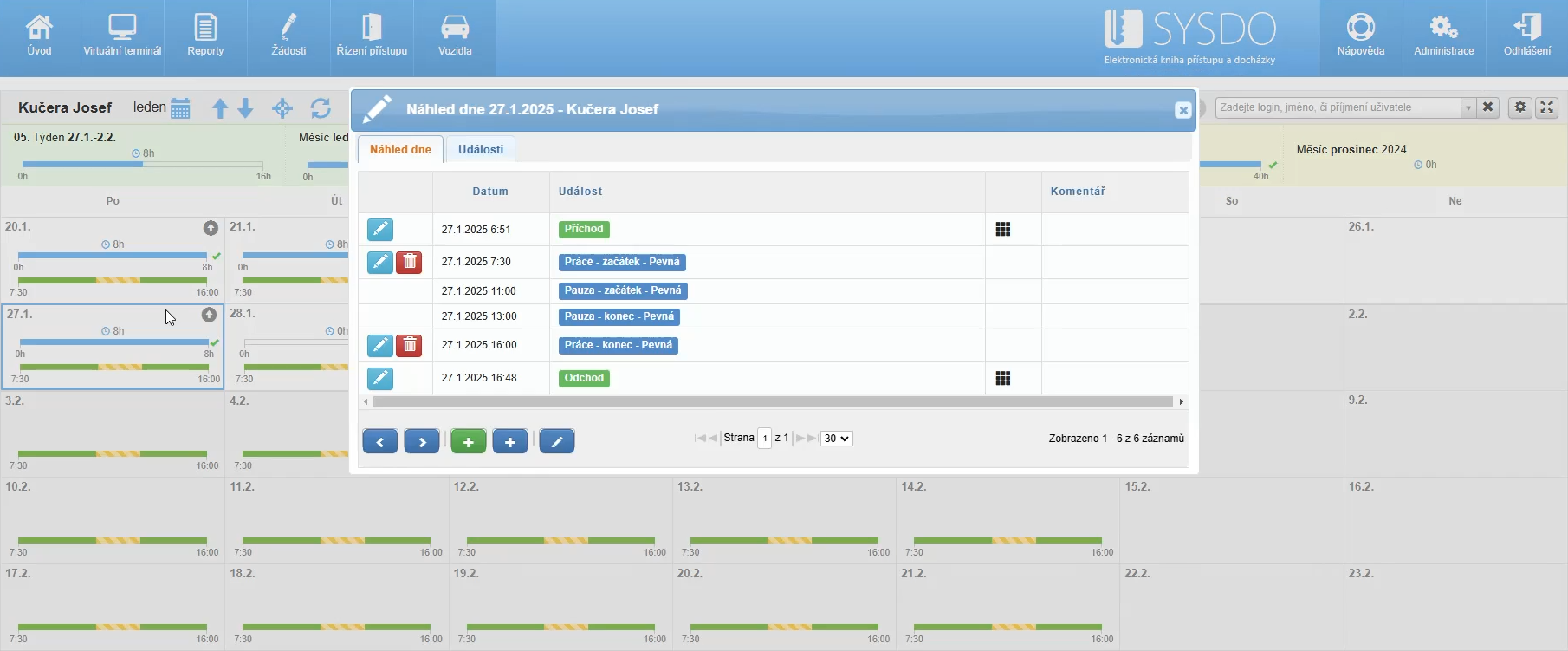Viewport: 1568px width, 651px height.
Task: Open grid details icon for Odchod row
Action: click(1003, 379)
